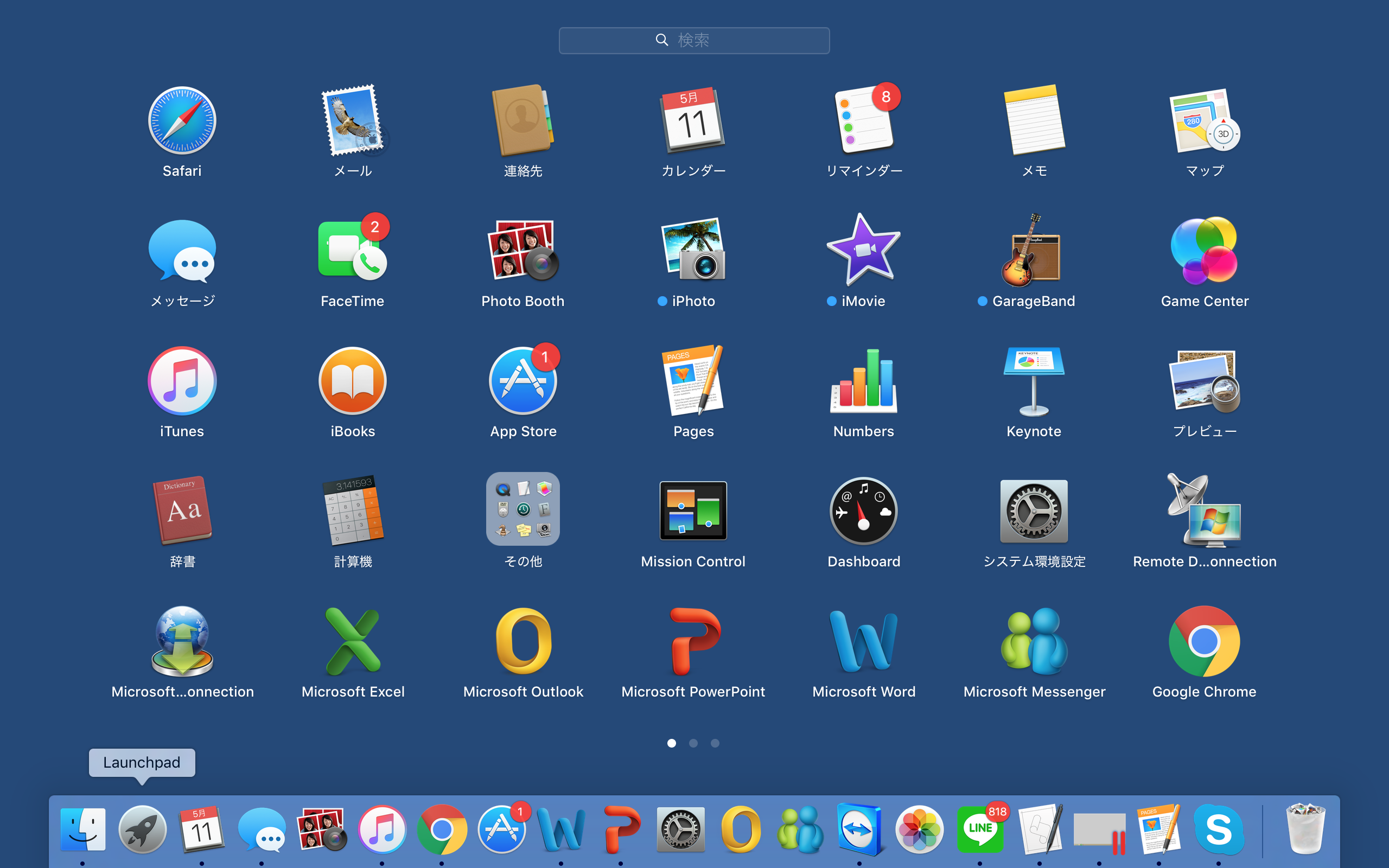Image resolution: width=1389 pixels, height=868 pixels.
Task: Expand the その他 folder
Action: [x=523, y=509]
